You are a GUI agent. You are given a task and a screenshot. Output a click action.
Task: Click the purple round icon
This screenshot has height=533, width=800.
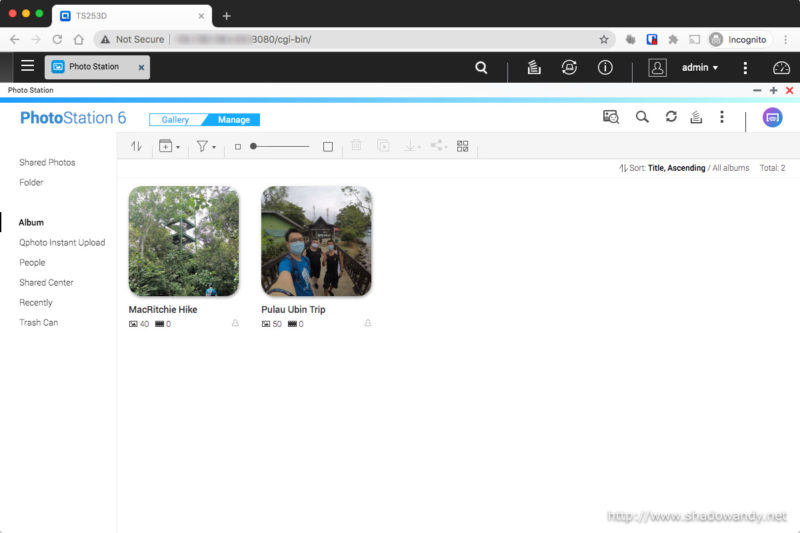click(772, 117)
